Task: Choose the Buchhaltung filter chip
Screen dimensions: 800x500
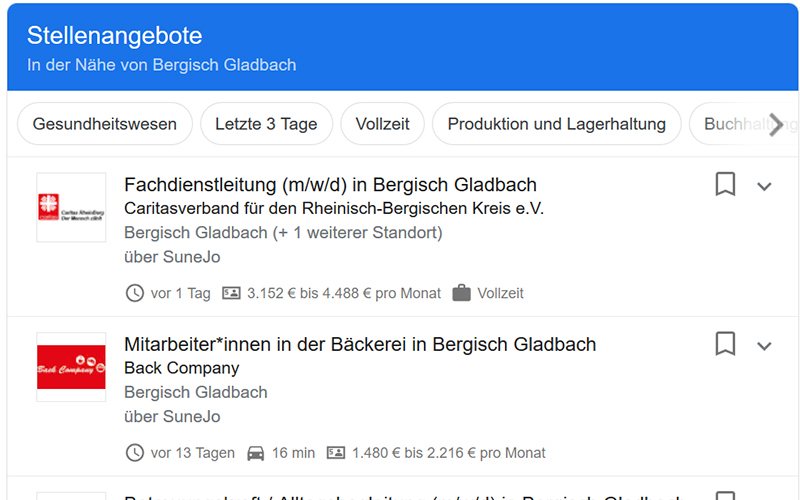Action: coord(743,124)
